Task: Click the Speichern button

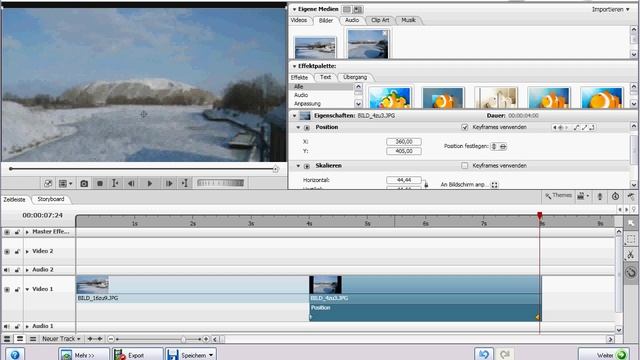Action: tap(191, 354)
